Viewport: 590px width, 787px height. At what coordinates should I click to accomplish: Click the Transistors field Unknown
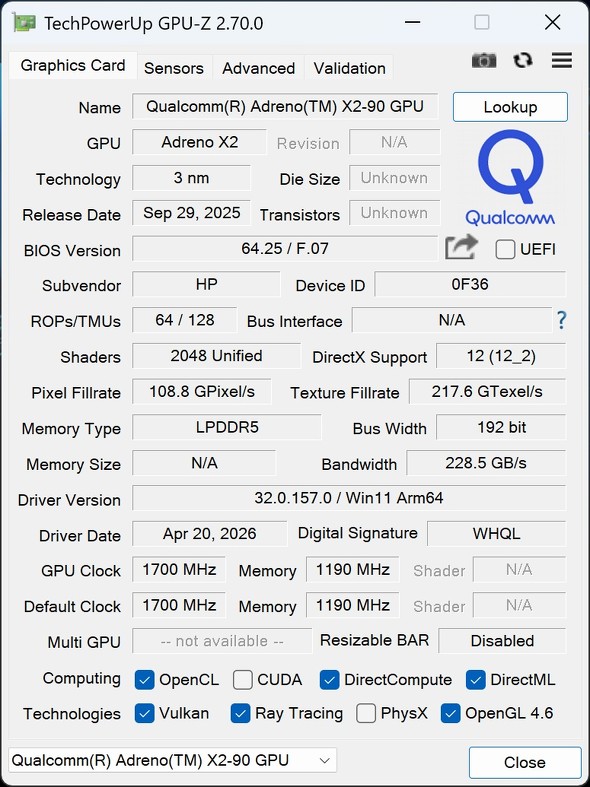(394, 213)
